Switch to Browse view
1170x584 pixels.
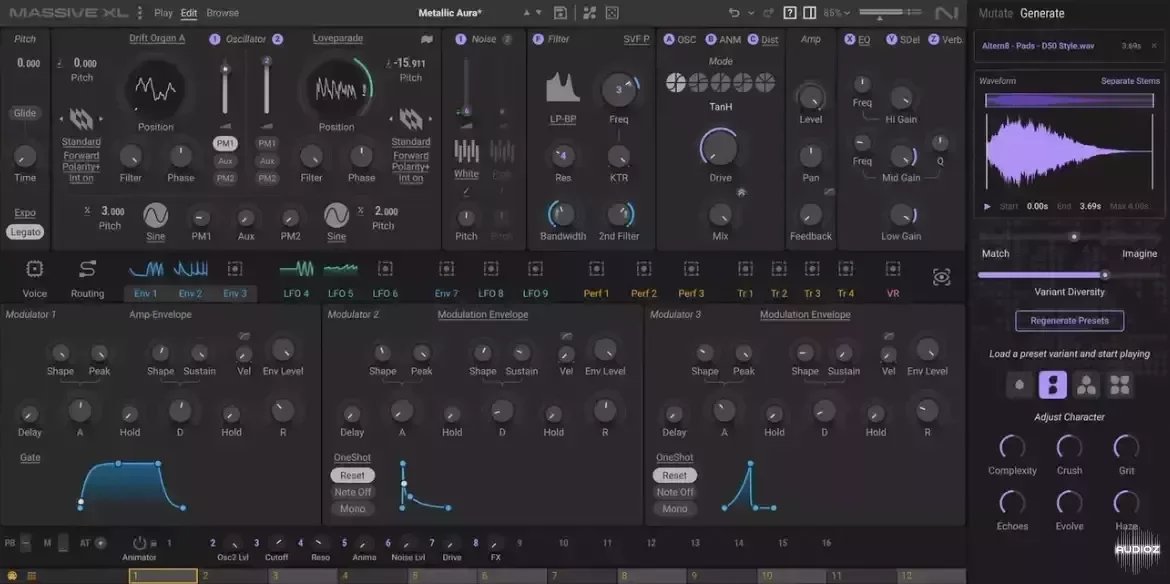click(222, 13)
